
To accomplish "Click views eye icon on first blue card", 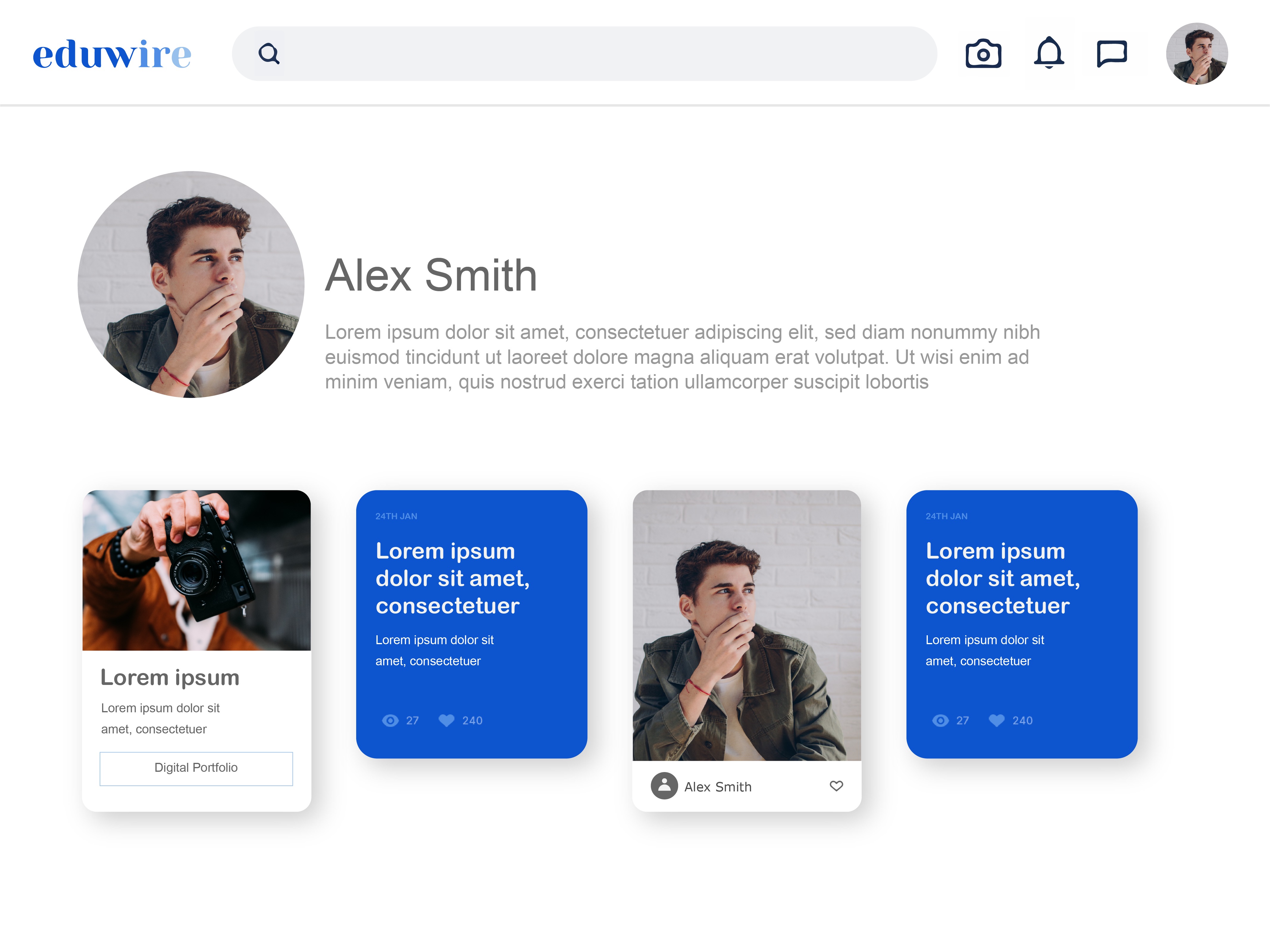I will click(390, 721).
